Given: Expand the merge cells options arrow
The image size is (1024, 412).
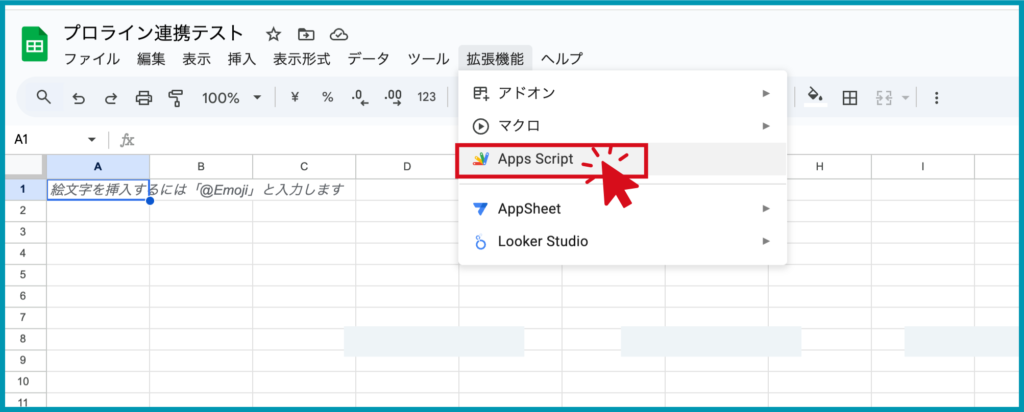Looking at the screenshot, I should [905, 98].
